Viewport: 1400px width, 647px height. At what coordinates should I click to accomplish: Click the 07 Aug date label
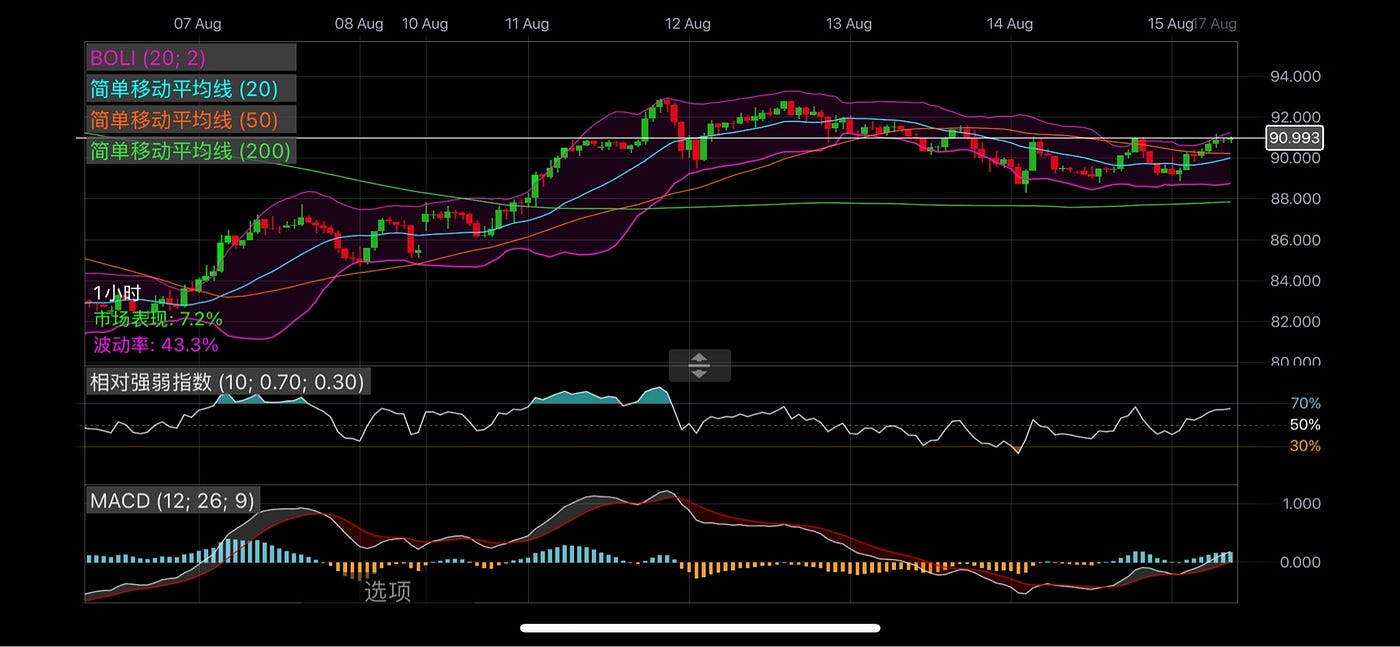[198, 23]
